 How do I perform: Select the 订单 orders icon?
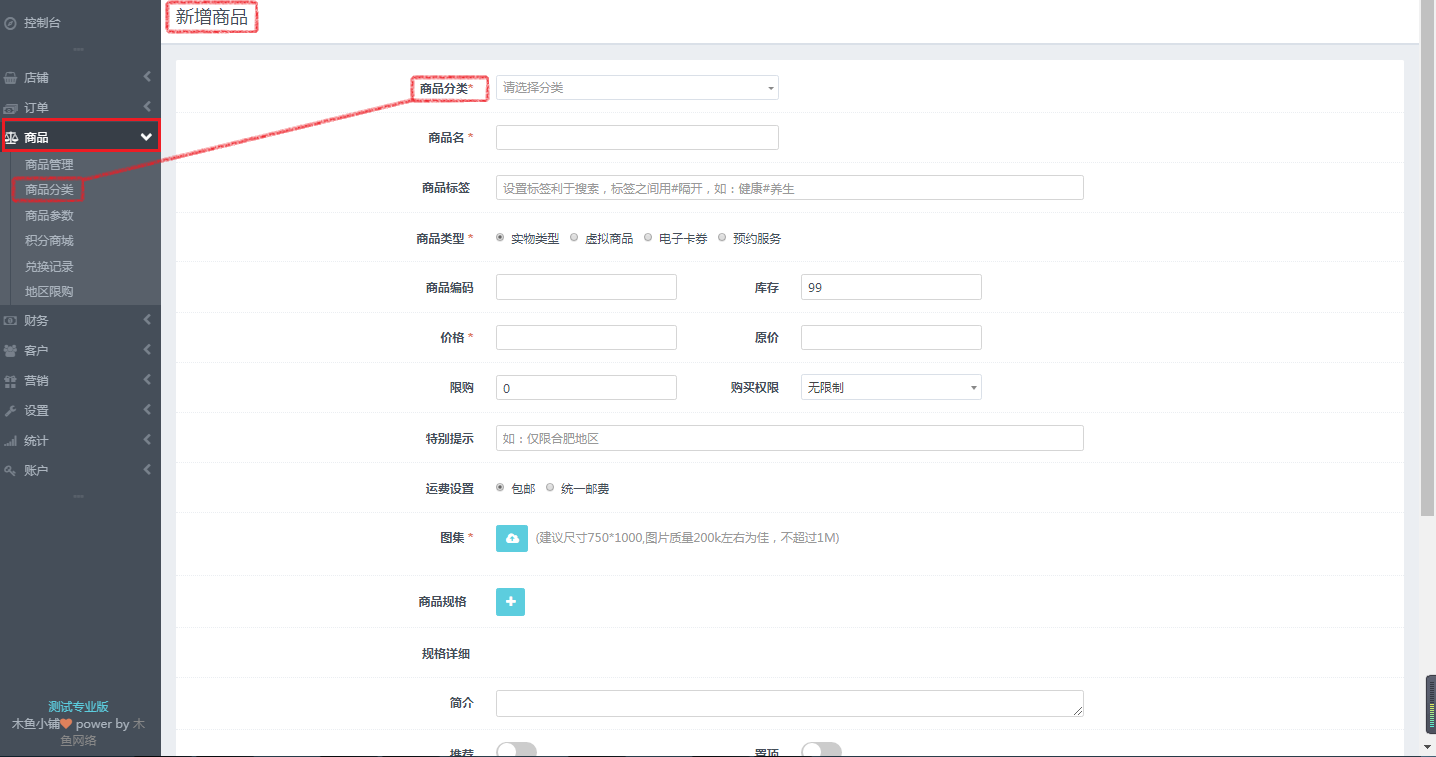[12, 107]
